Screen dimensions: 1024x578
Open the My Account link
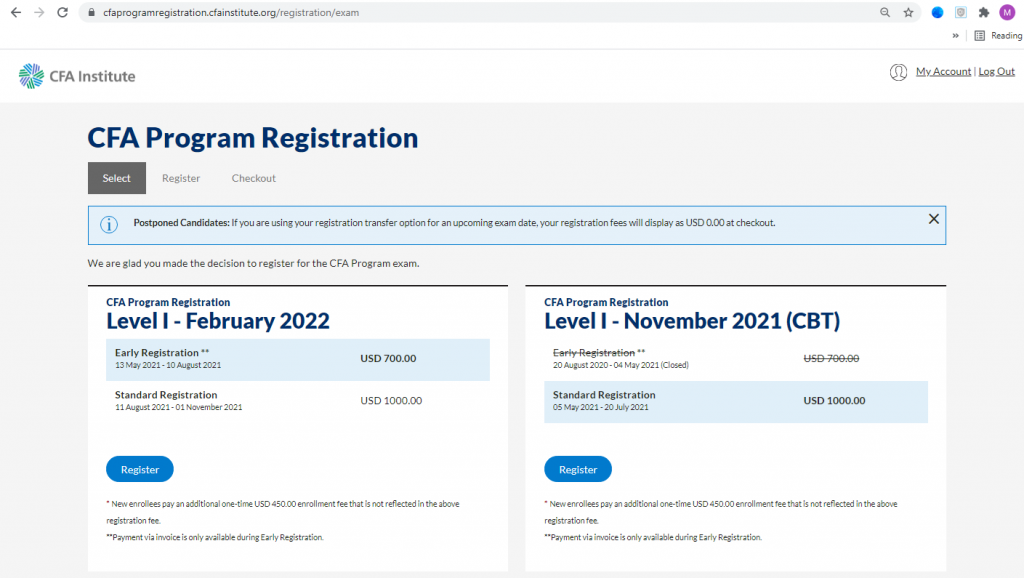point(943,71)
